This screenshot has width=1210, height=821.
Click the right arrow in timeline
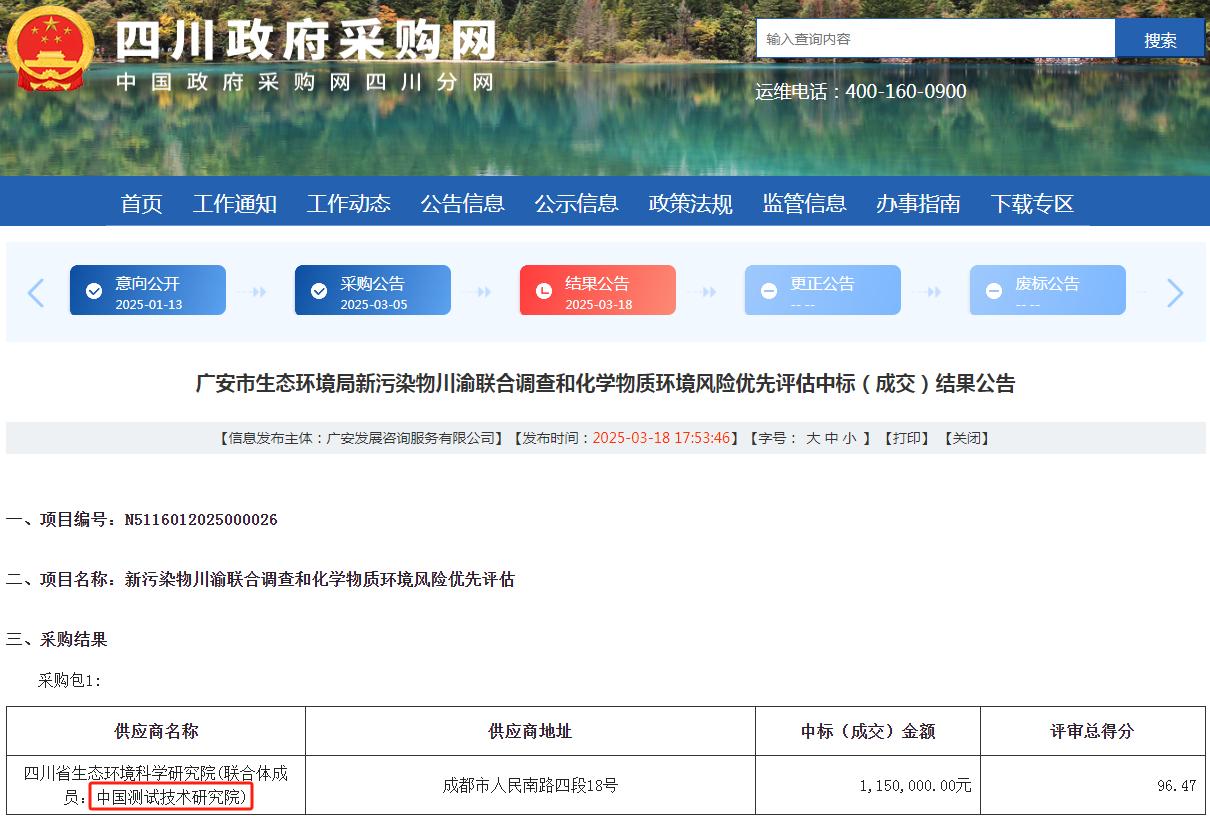[1175, 292]
